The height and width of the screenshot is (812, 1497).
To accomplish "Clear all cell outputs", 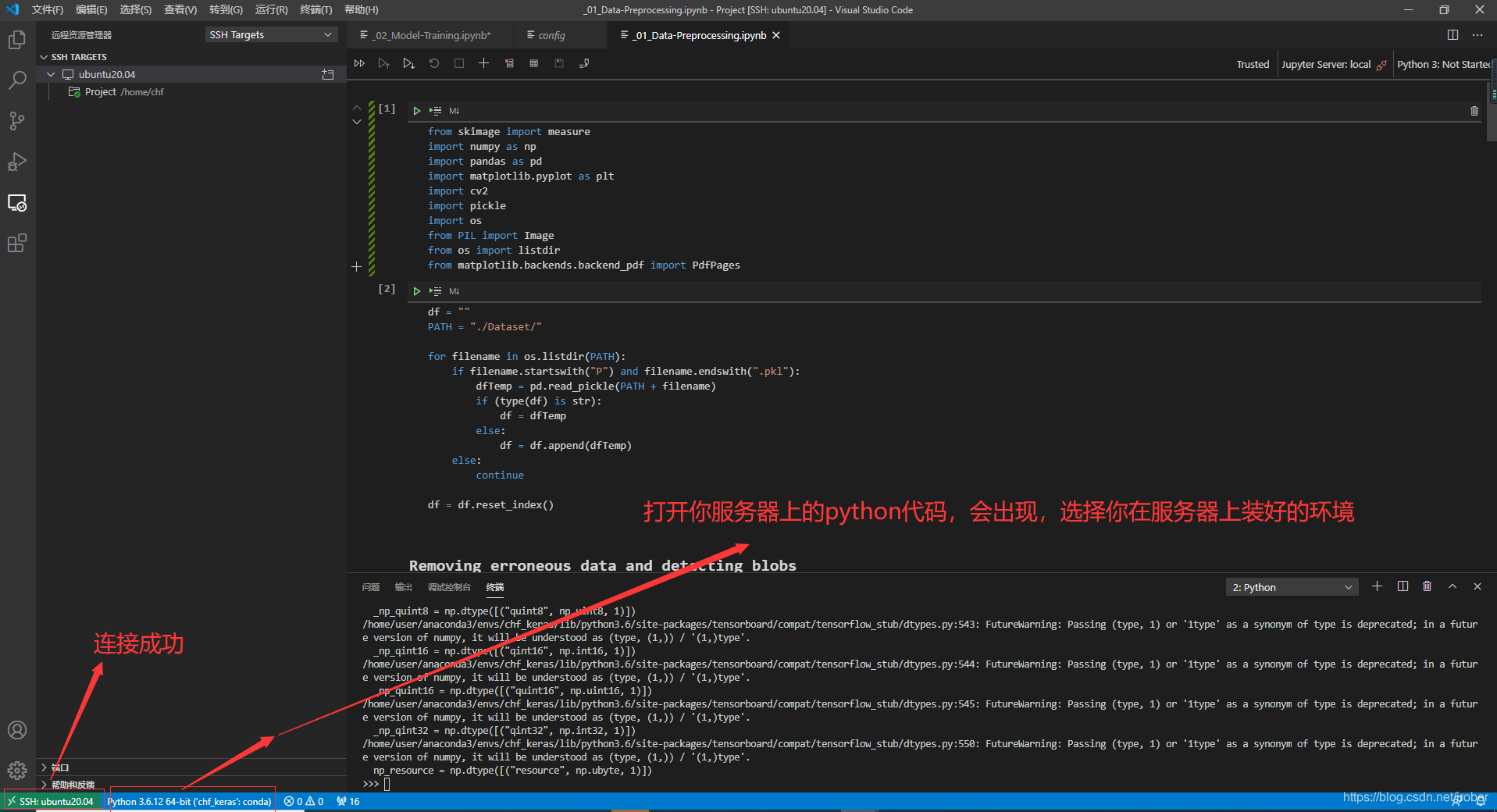I will pyautogui.click(x=509, y=63).
